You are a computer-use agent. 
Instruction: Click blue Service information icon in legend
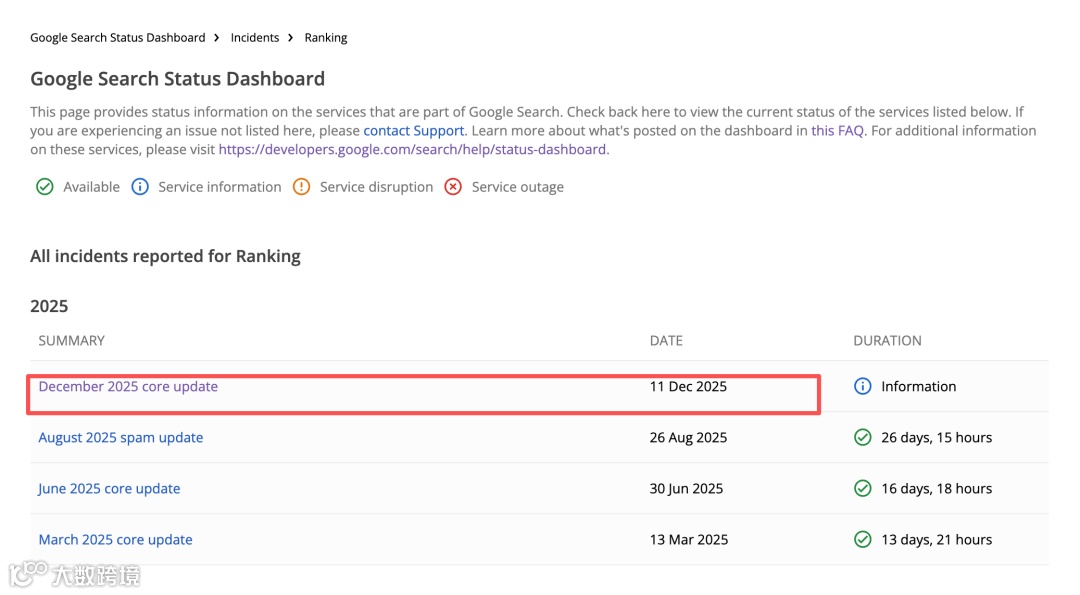pyautogui.click(x=140, y=187)
